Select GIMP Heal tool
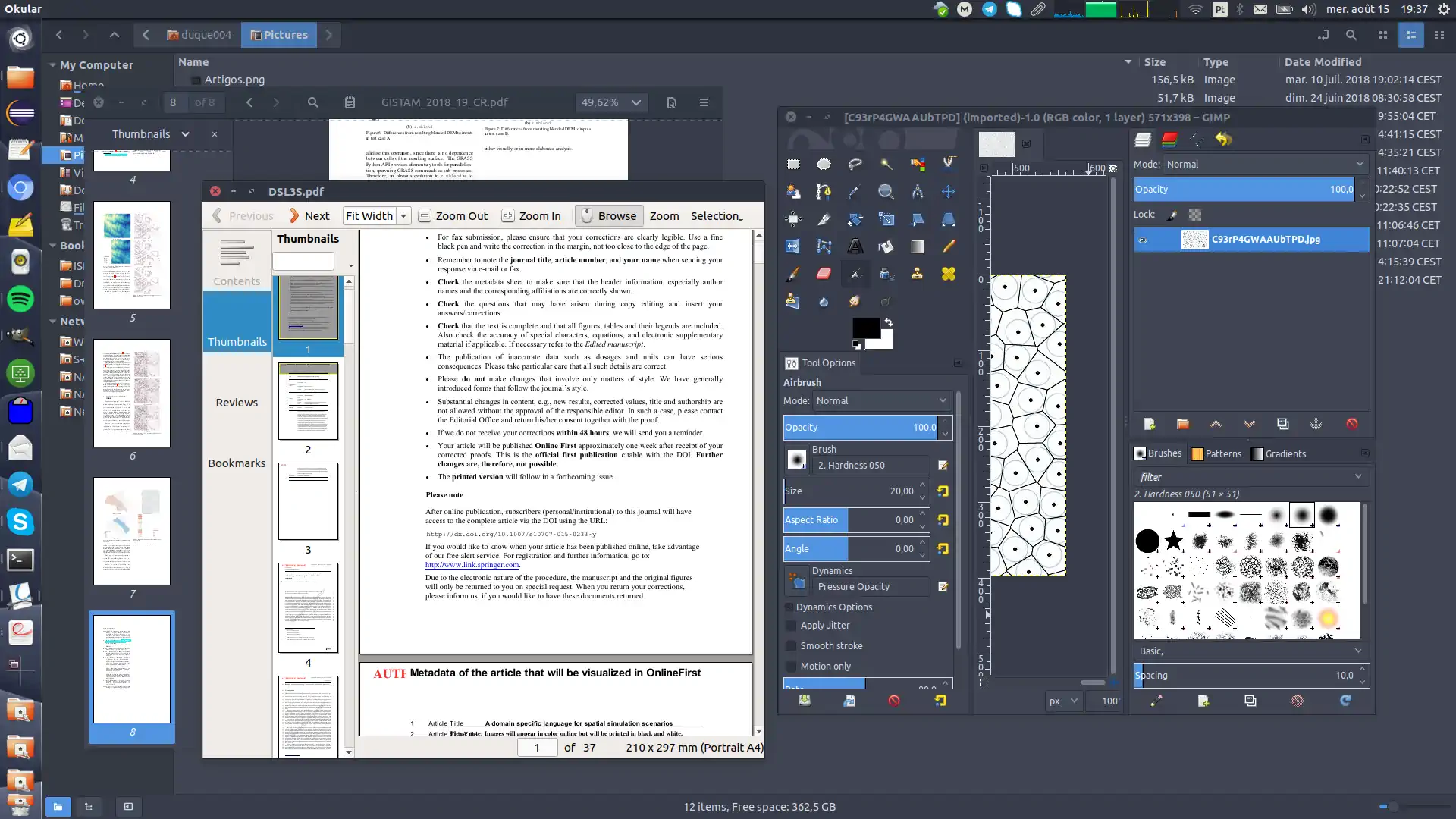 point(949,274)
